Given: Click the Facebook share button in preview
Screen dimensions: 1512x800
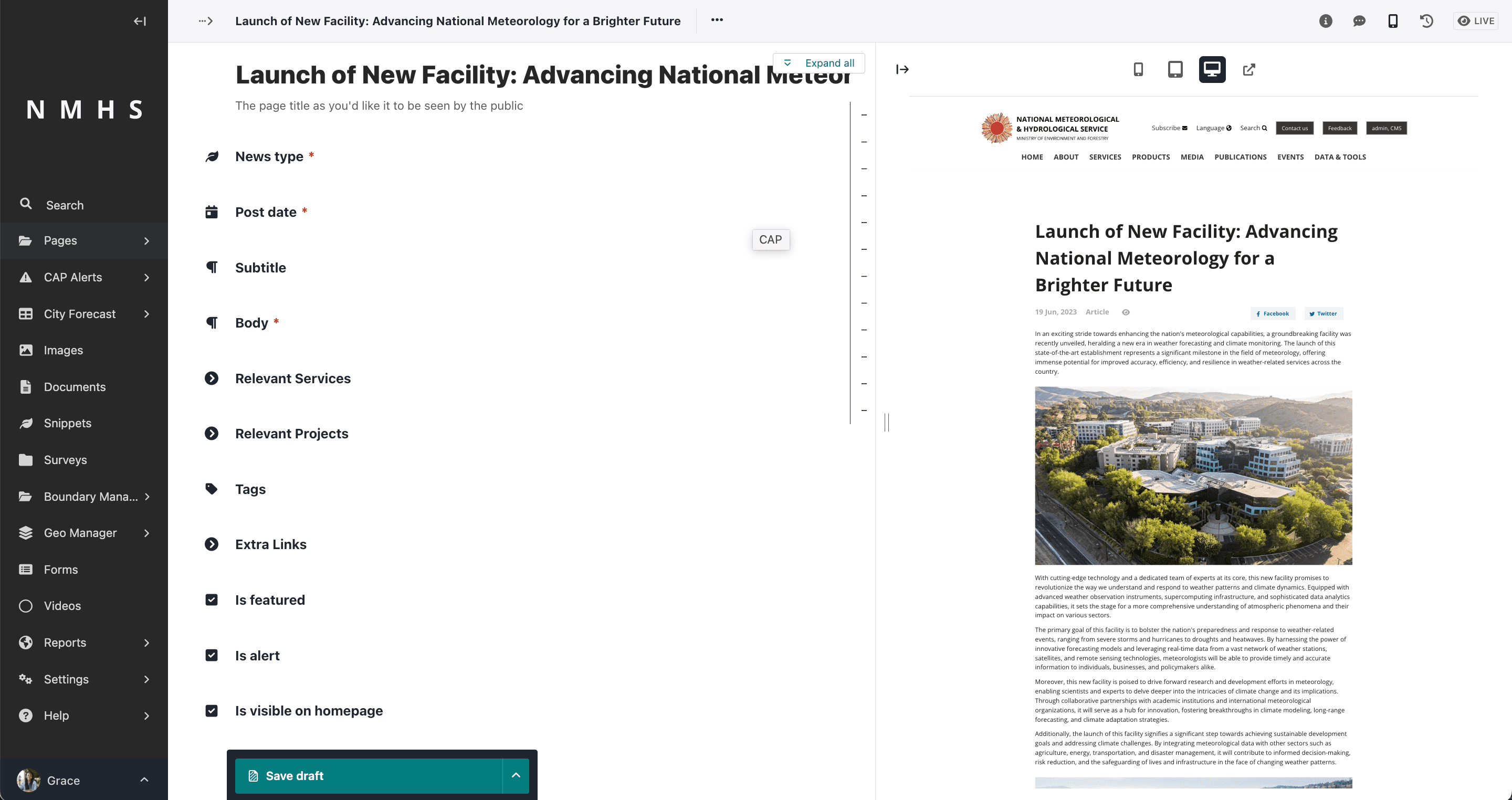Looking at the screenshot, I should coord(1273,313).
